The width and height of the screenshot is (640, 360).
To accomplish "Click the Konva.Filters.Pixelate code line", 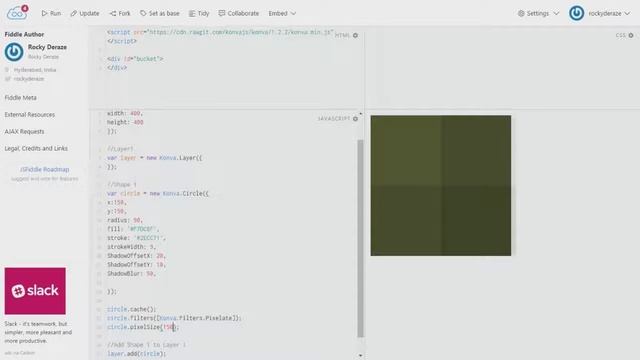I will tap(174, 318).
